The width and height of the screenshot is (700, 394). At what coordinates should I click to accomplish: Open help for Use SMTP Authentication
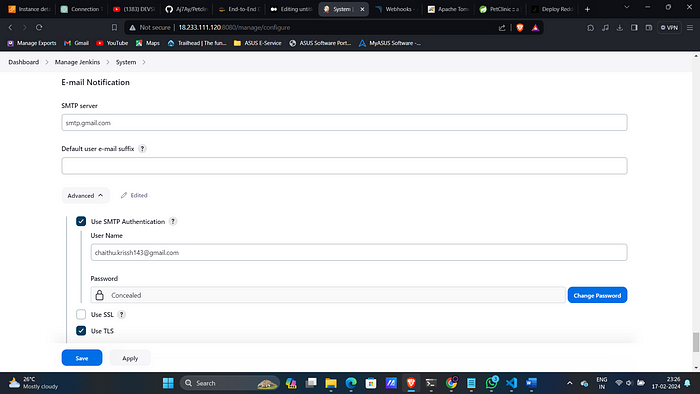[173, 221]
